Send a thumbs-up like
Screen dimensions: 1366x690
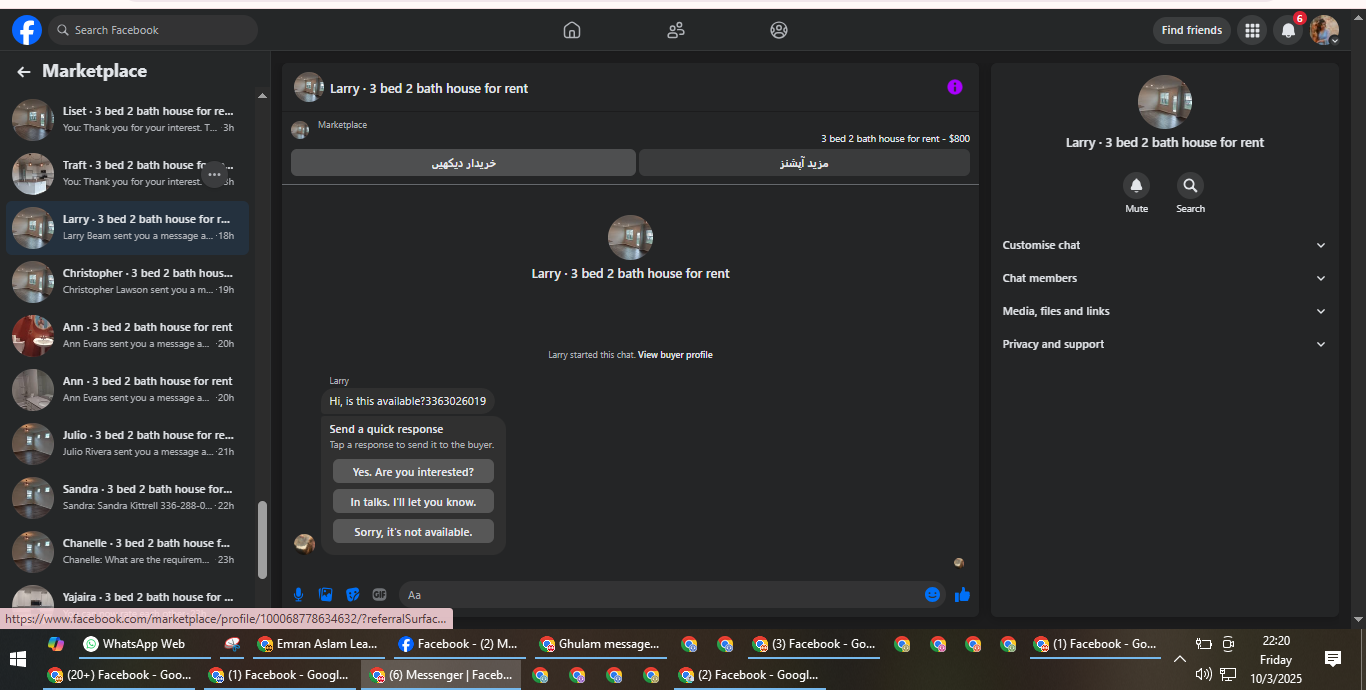coord(962,594)
